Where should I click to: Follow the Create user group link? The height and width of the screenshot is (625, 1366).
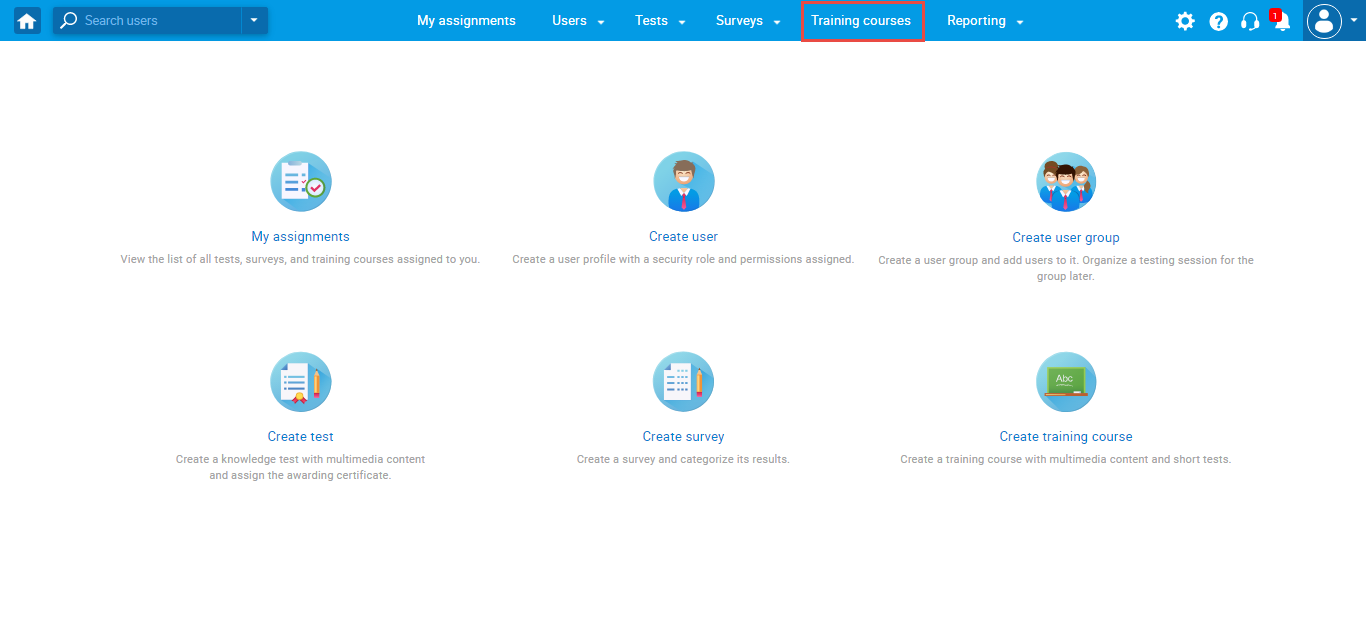[x=1066, y=238]
